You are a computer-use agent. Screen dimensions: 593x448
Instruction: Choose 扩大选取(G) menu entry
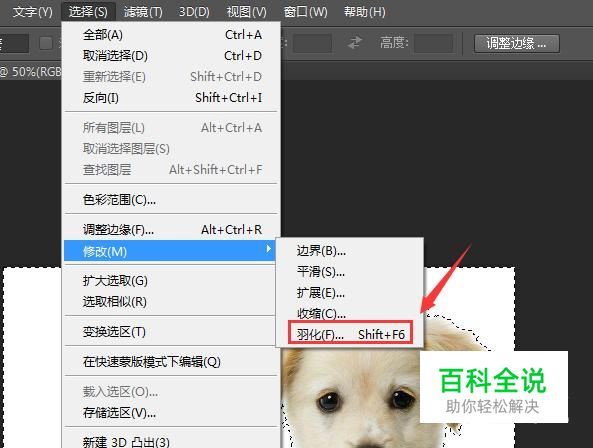tap(169, 281)
